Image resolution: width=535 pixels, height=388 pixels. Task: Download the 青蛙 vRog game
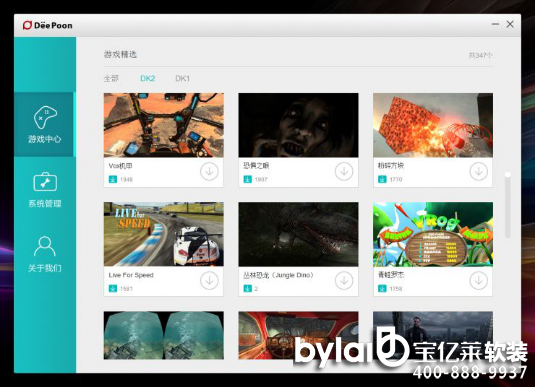pyautogui.click(x=479, y=281)
